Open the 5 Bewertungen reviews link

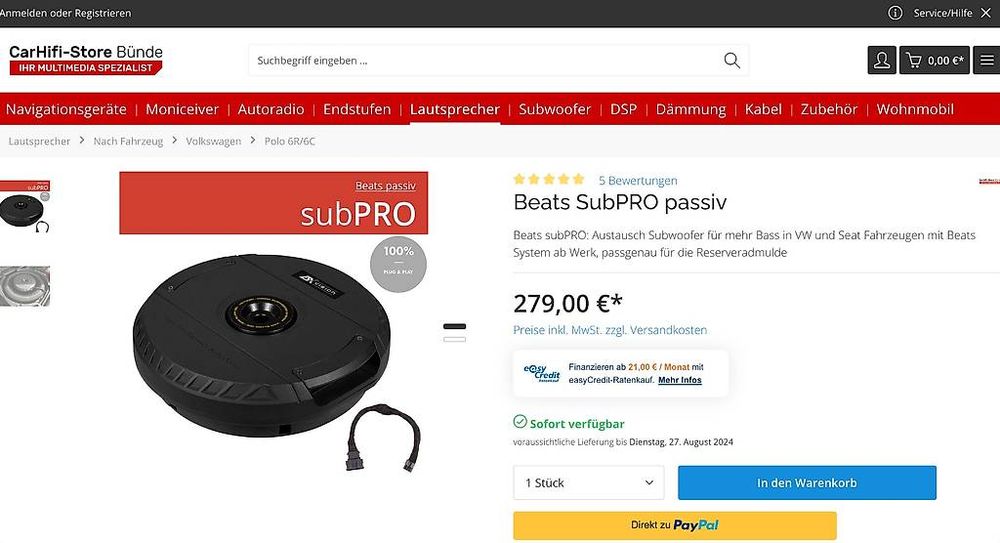(638, 181)
